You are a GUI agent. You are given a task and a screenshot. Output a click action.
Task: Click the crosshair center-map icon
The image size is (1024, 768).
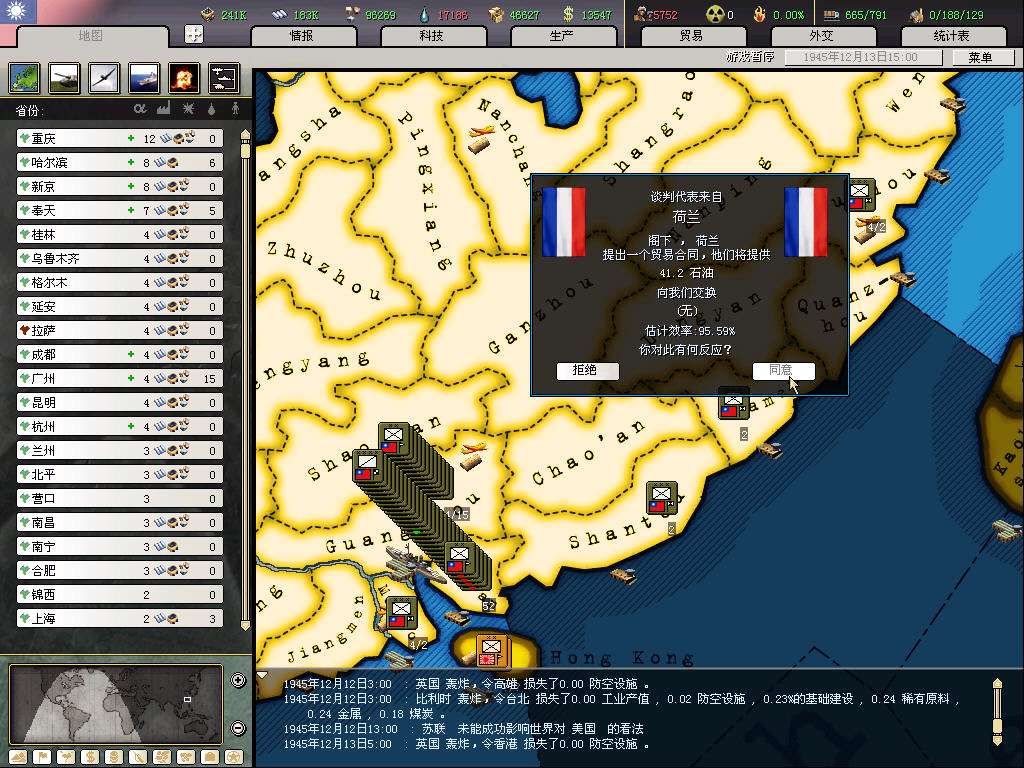click(194, 34)
